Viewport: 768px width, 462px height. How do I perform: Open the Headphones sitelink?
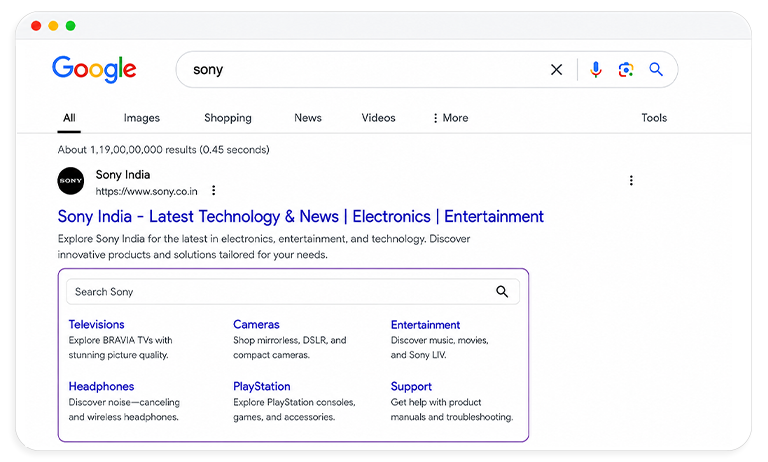pos(101,386)
